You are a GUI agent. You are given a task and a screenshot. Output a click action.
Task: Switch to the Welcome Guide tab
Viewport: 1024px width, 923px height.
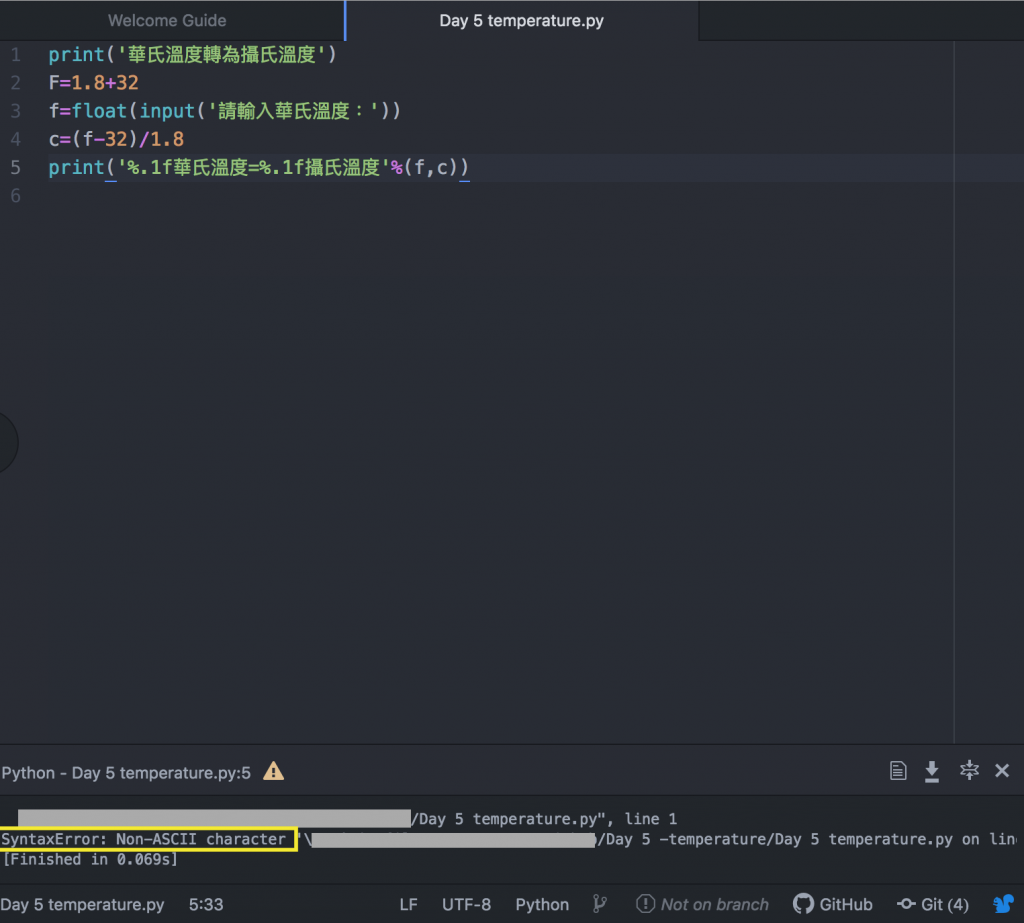167,20
